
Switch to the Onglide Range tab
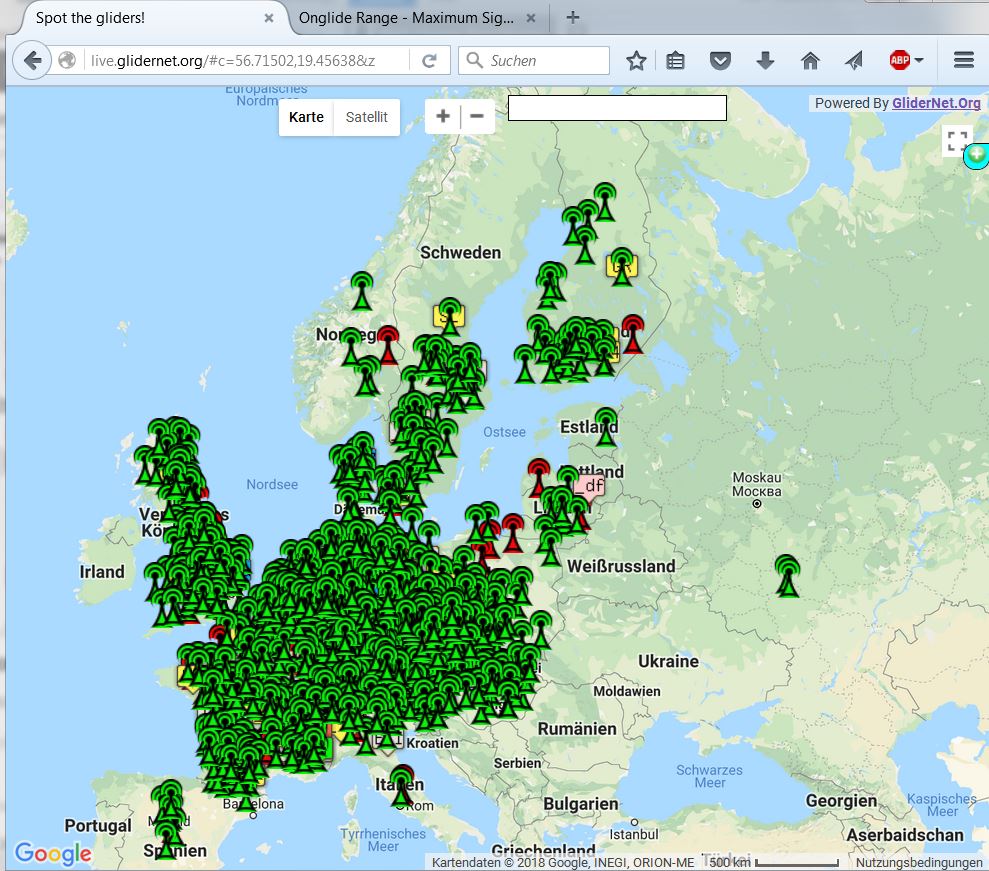point(406,18)
